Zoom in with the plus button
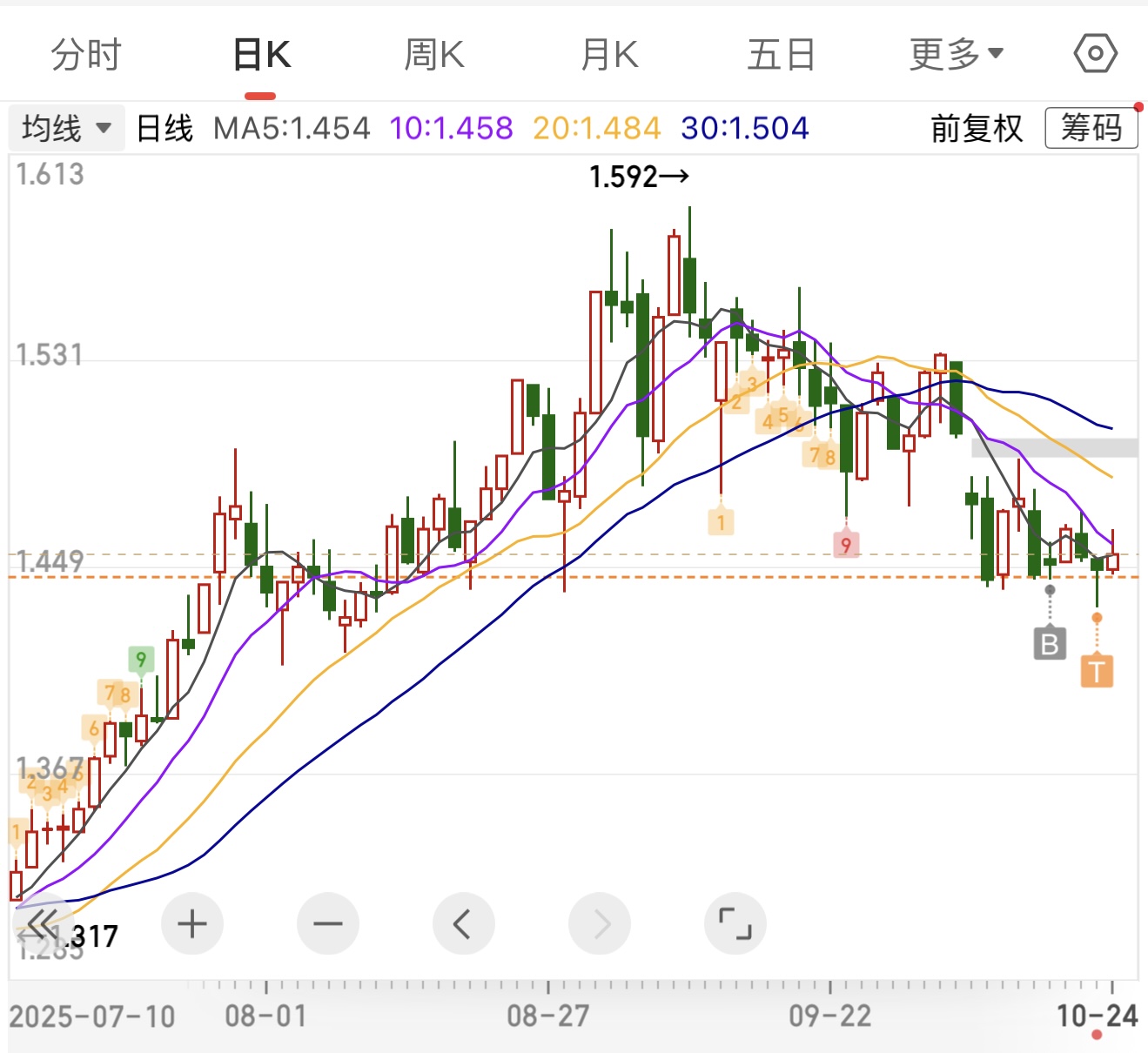1148x1053 pixels. (192, 923)
